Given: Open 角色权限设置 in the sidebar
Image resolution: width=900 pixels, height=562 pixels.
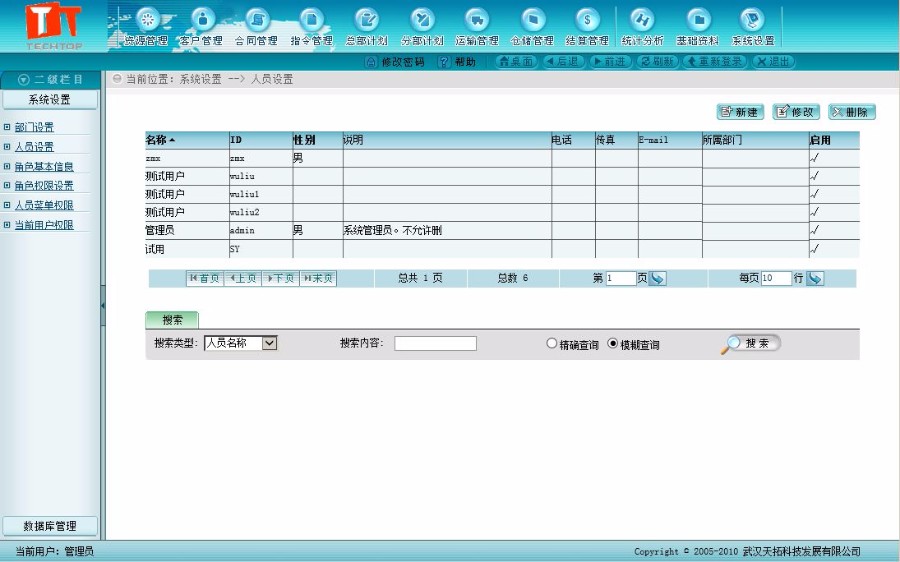Looking at the screenshot, I should coord(43,186).
